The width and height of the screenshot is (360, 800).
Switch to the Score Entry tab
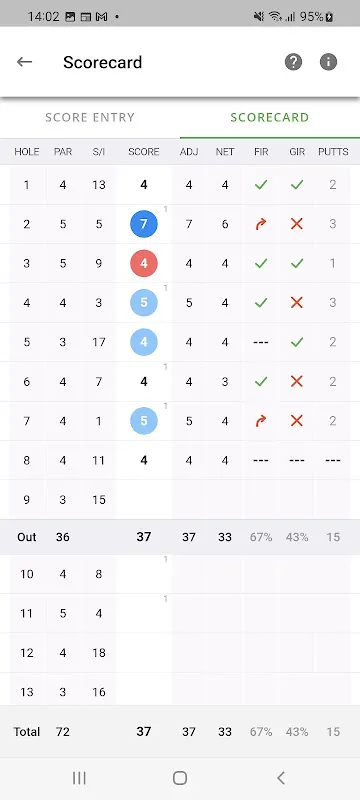pyautogui.click(x=90, y=117)
